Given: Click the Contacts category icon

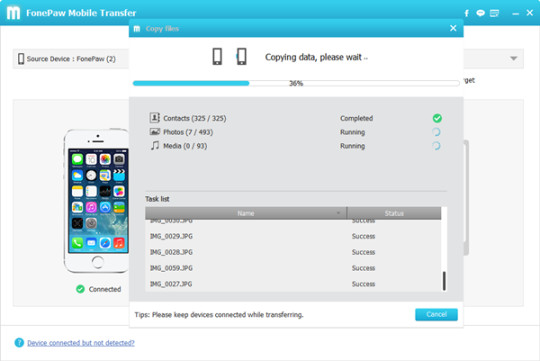Looking at the screenshot, I should tap(155, 118).
